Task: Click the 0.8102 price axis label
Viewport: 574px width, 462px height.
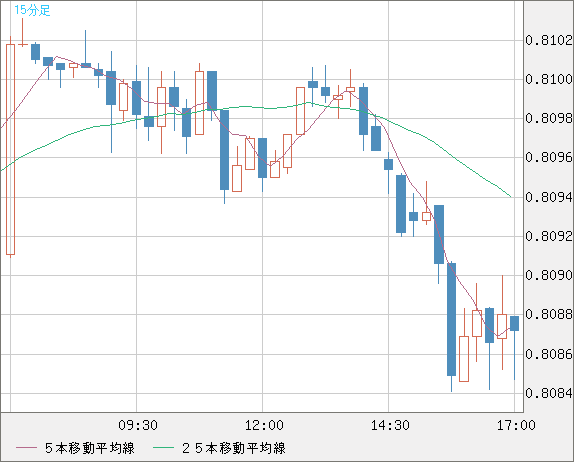Action: coord(549,40)
